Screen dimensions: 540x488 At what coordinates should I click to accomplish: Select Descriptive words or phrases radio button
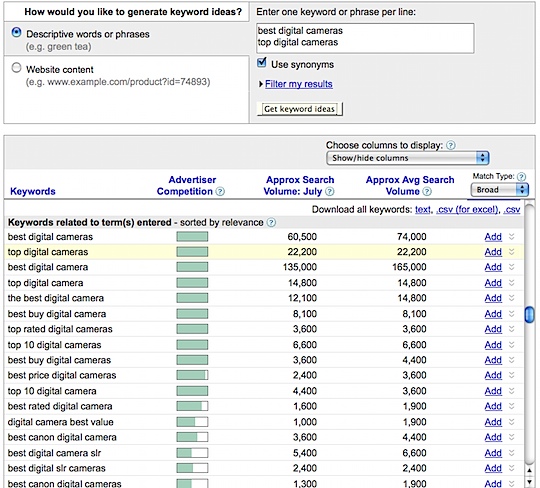[17, 33]
